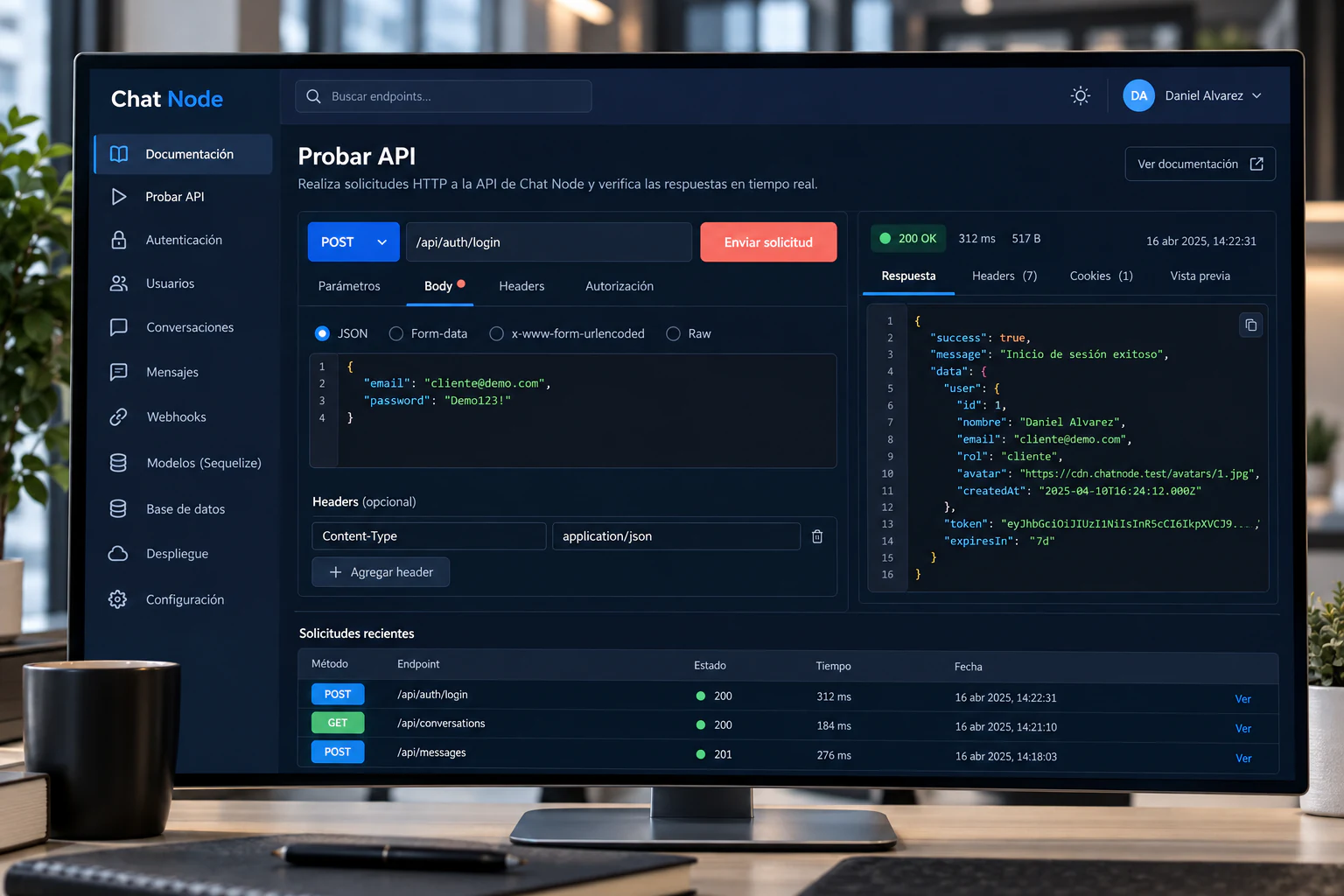The width and height of the screenshot is (1344, 896).
Task: Switch to the Parámetros tab
Action: (349, 286)
